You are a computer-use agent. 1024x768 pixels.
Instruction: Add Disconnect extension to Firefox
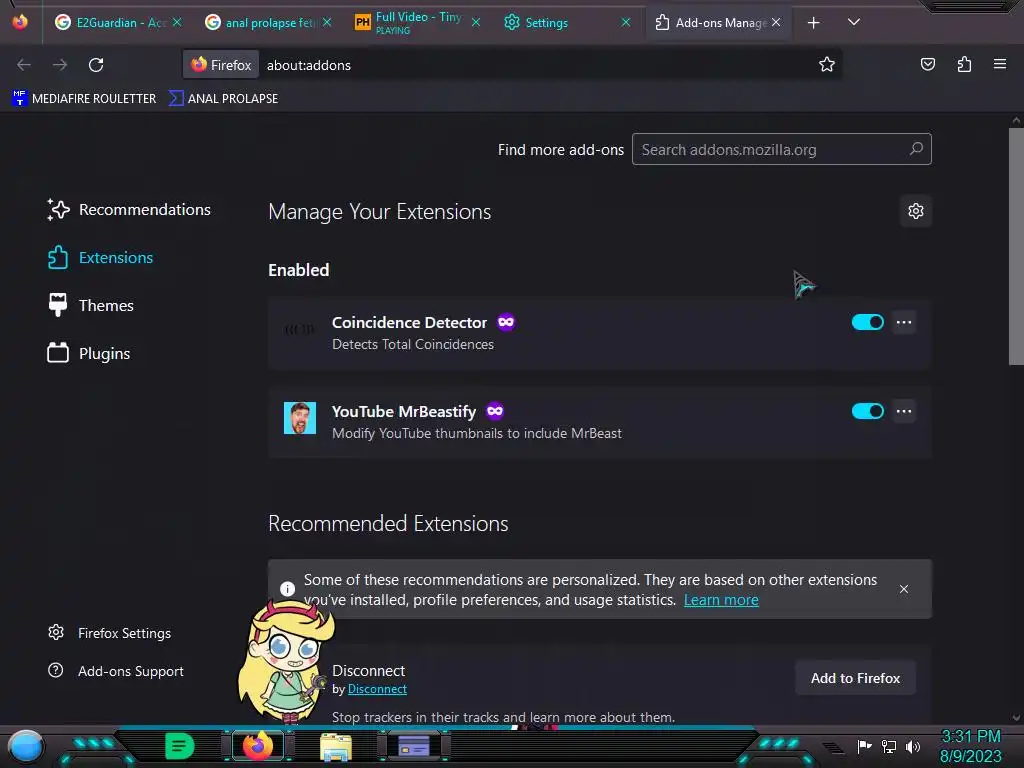855,678
